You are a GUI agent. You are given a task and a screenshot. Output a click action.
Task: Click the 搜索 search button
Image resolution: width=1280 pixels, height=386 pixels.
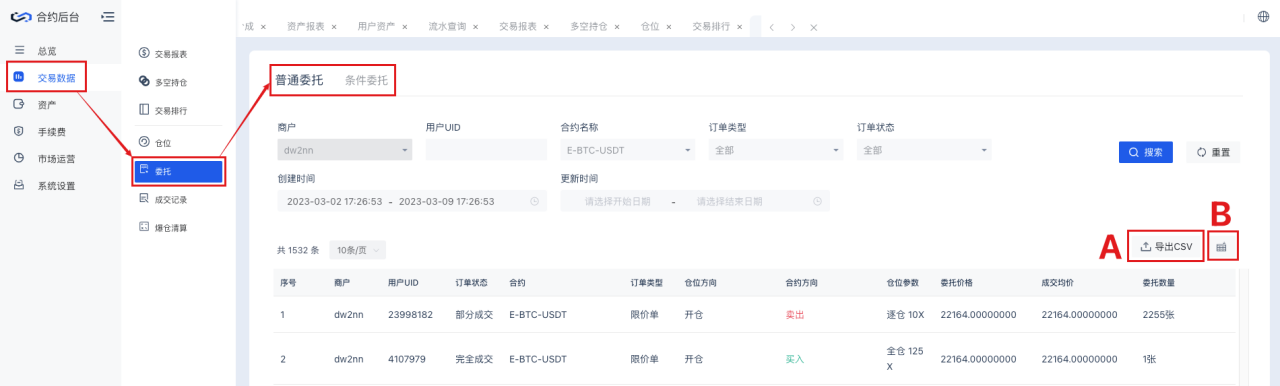click(1146, 152)
